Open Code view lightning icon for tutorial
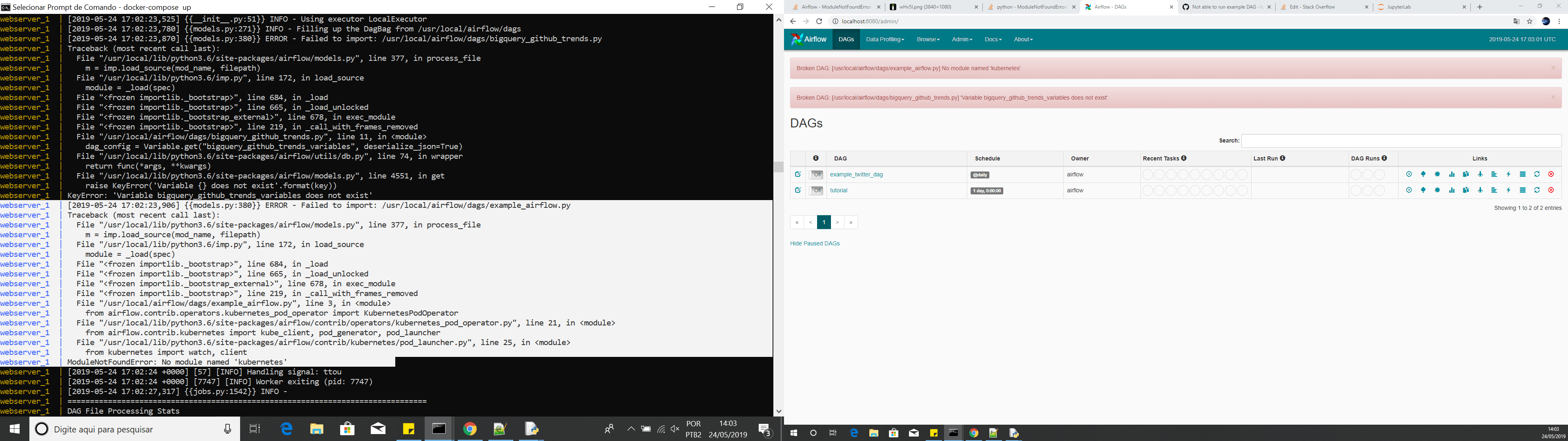Image resolution: width=1568 pixels, height=441 pixels. (1508, 190)
